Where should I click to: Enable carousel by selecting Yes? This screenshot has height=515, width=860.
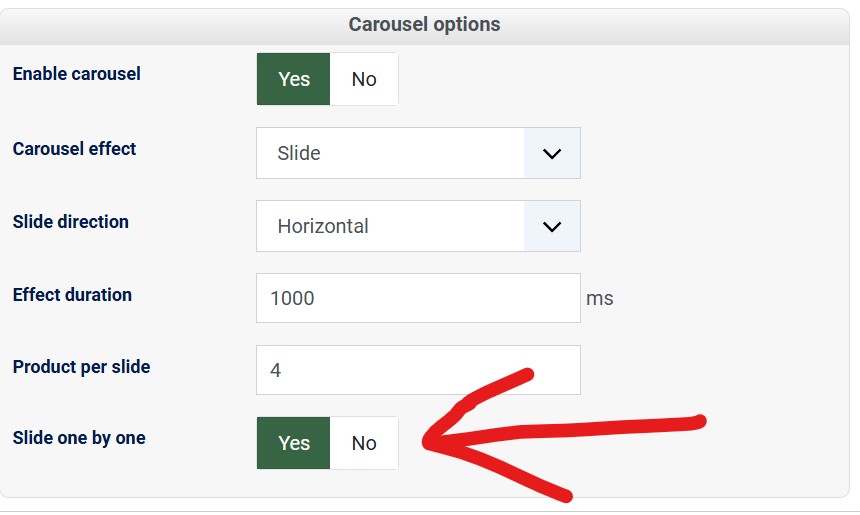293,79
